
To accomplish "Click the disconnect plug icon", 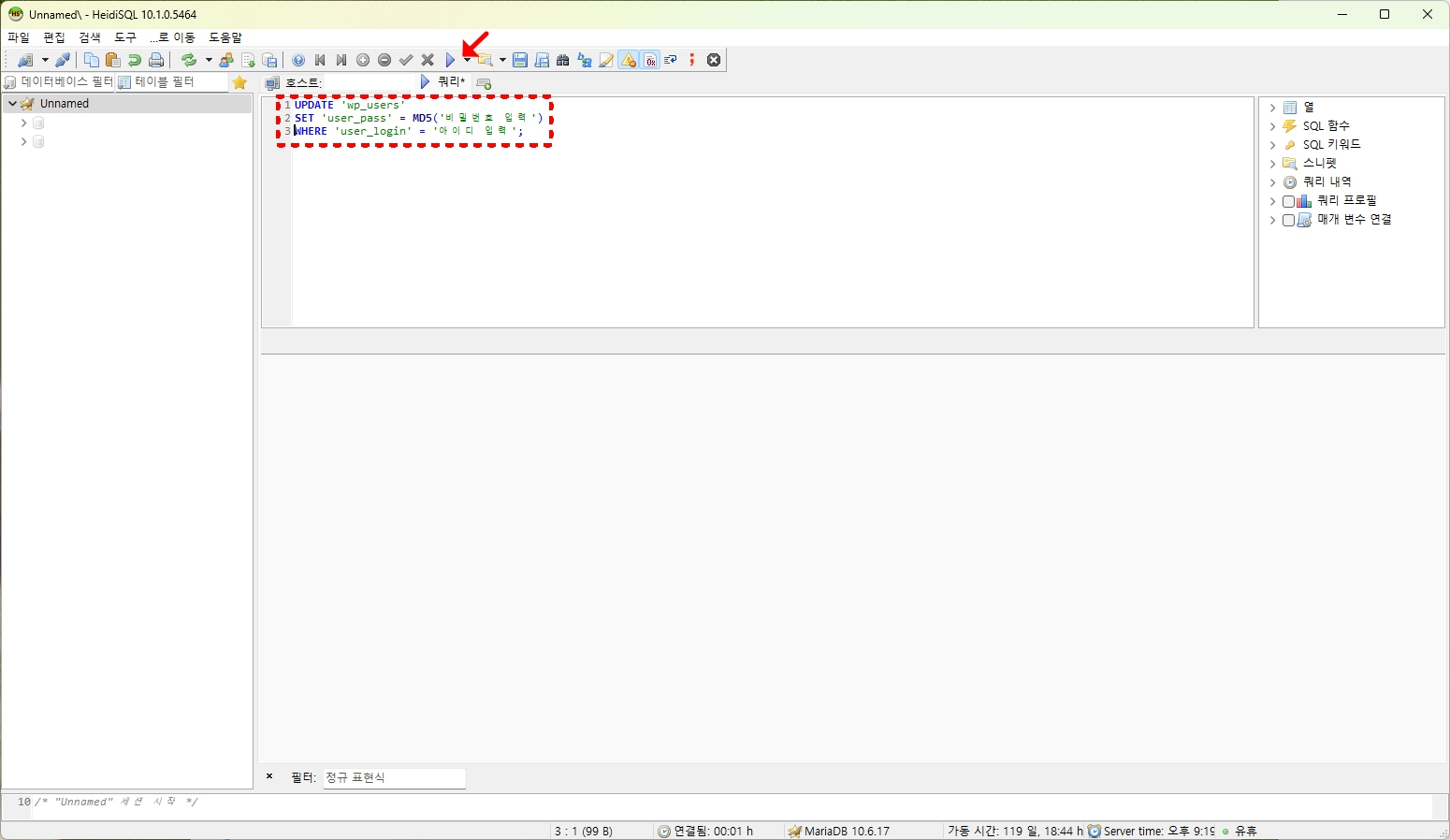I will [x=63, y=60].
